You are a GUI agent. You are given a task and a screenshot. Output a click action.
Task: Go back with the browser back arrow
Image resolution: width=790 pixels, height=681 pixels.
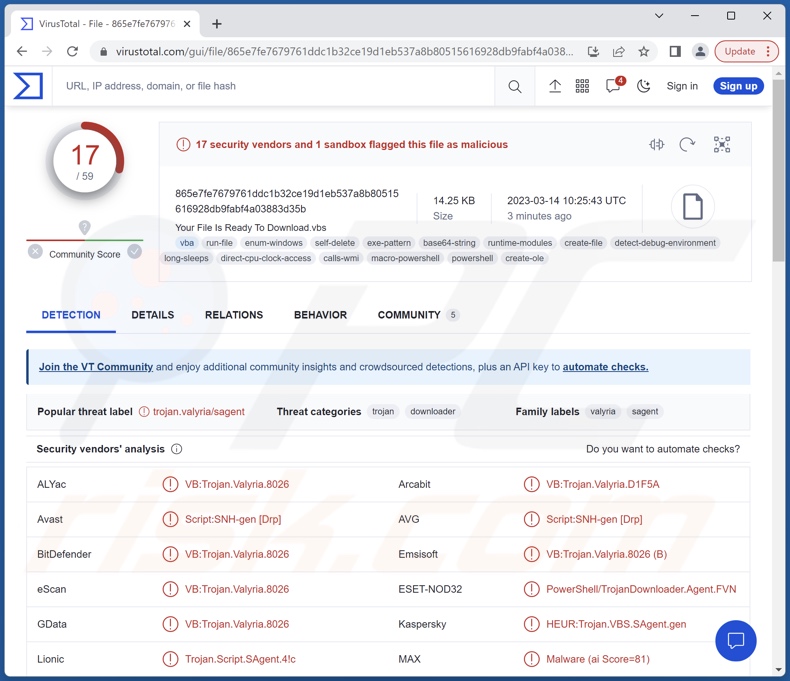coord(22,51)
